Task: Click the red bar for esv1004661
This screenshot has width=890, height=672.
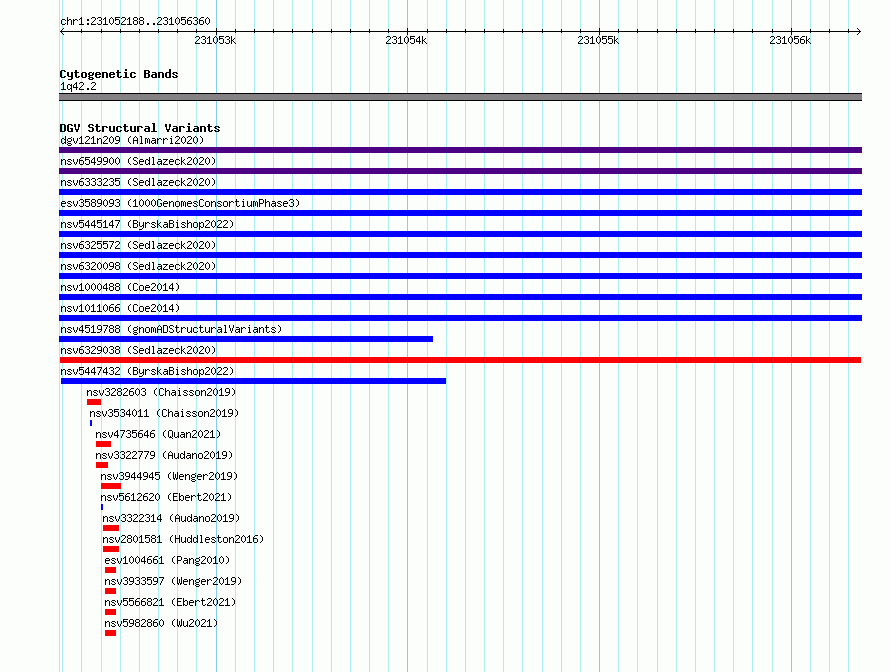Action: point(110,570)
